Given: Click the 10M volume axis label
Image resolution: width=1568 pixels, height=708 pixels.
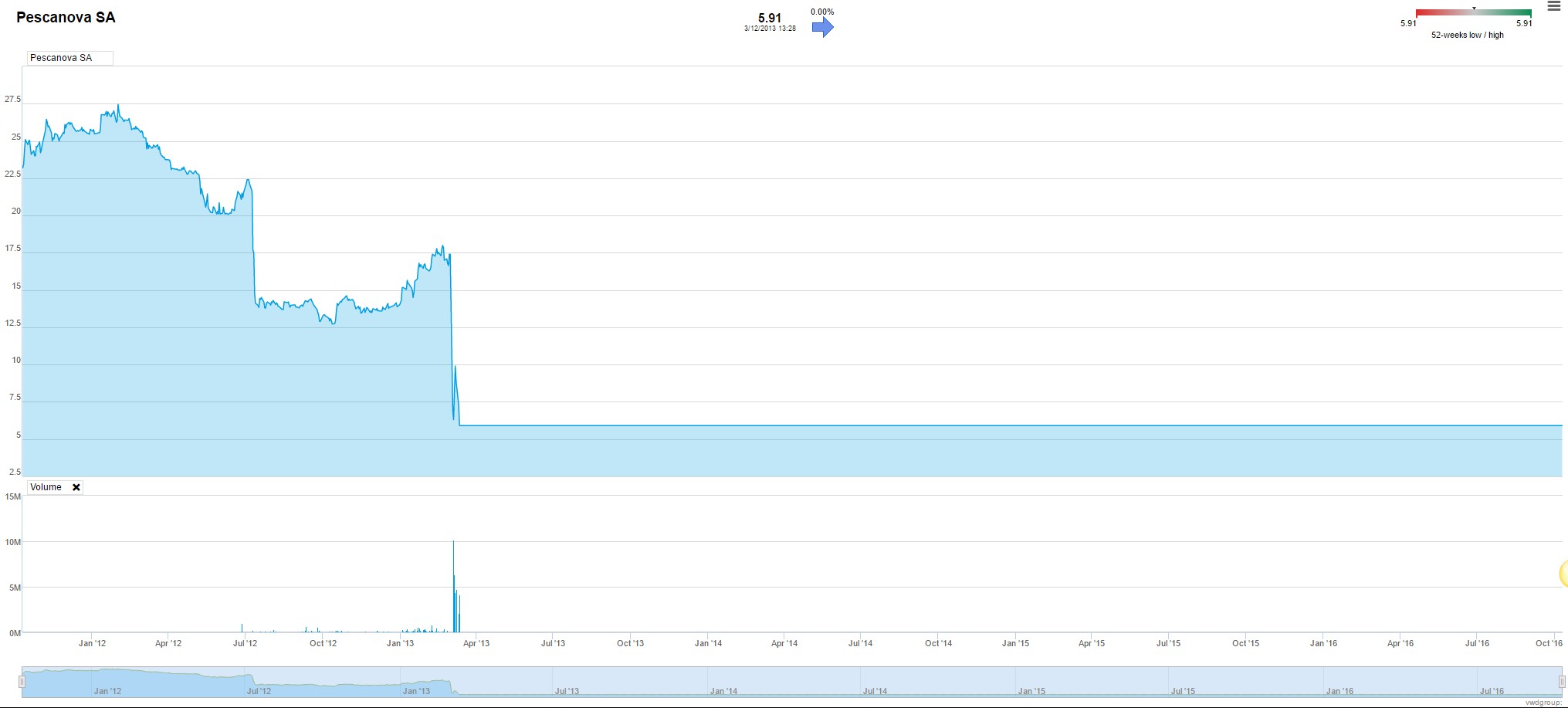Looking at the screenshot, I should coord(13,542).
